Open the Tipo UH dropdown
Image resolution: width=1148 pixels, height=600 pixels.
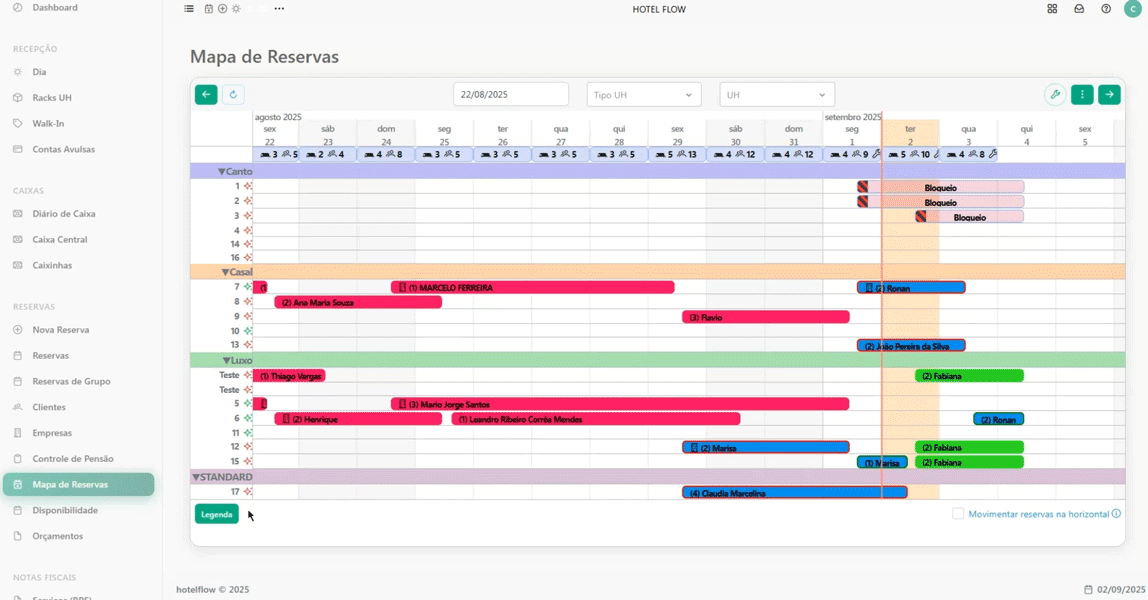[644, 94]
